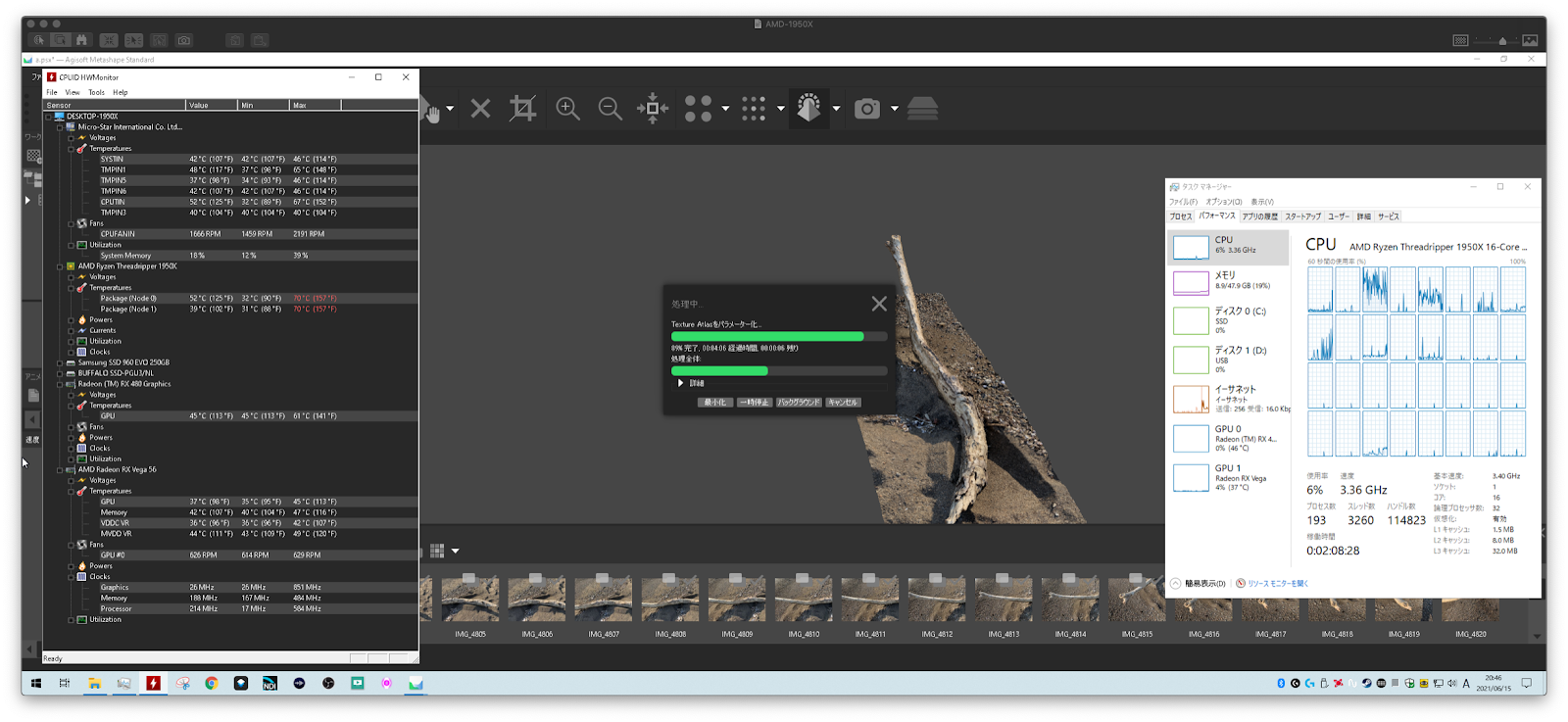The height and width of the screenshot is (722, 1568).
Task: Switch to プロセス tab in Task Manager
Action: pos(1181,217)
